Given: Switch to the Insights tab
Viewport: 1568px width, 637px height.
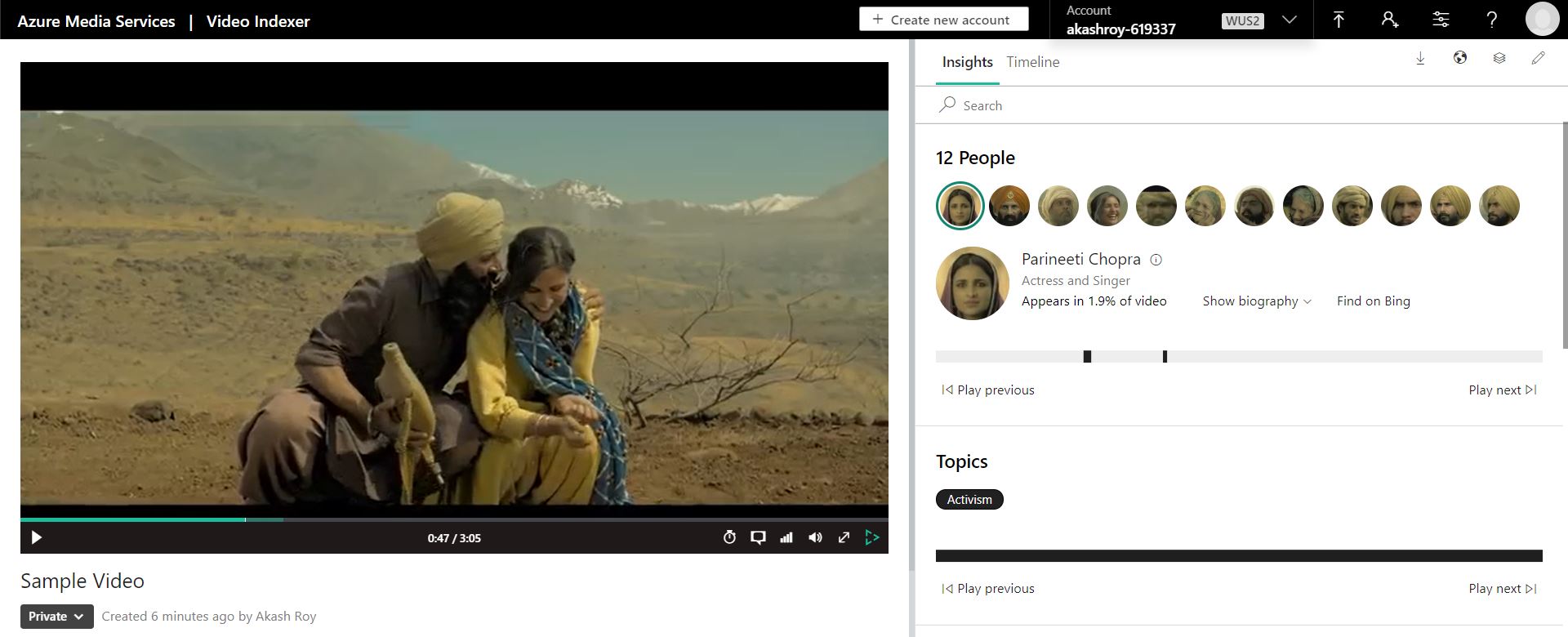Looking at the screenshot, I should (967, 62).
